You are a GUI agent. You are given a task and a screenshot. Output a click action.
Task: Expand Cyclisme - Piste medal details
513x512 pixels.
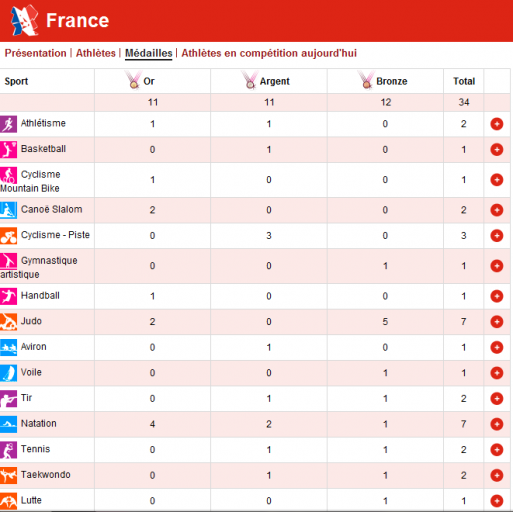(x=496, y=236)
